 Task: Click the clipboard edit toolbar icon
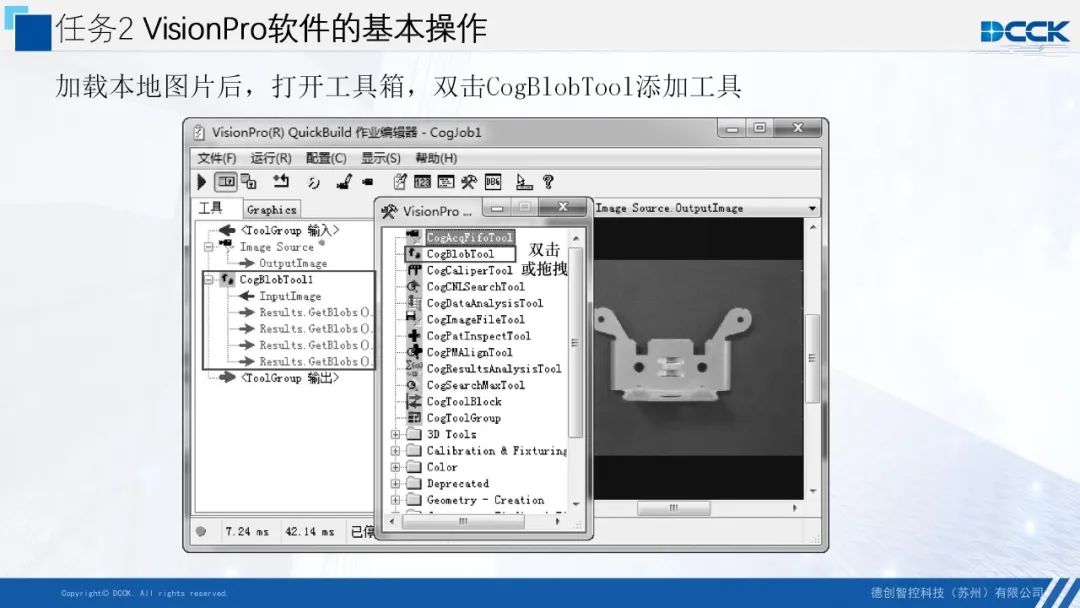click(x=399, y=181)
